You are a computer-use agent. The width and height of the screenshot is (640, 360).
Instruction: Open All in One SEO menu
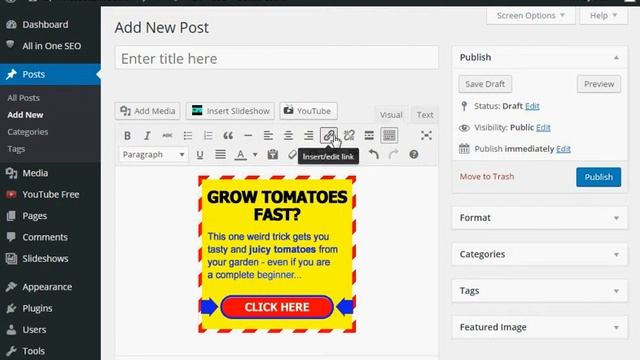click(50, 46)
